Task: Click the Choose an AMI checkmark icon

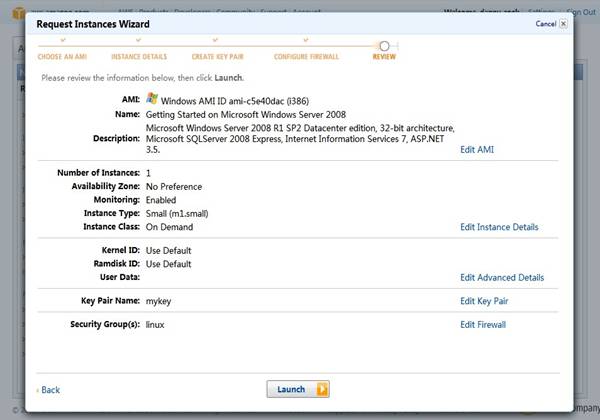Action: tap(63, 41)
